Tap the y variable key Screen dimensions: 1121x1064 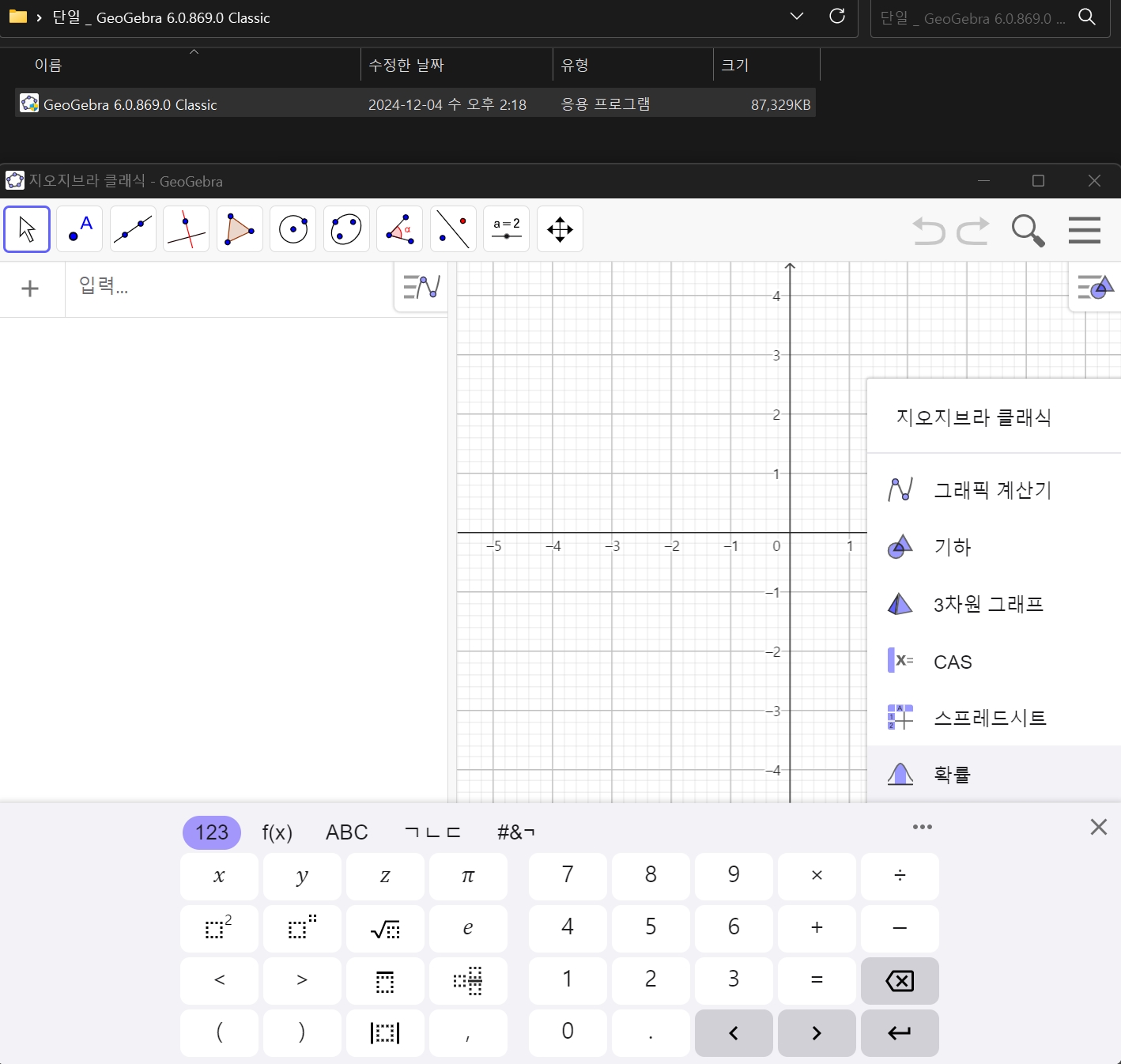(x=302, y=876)
